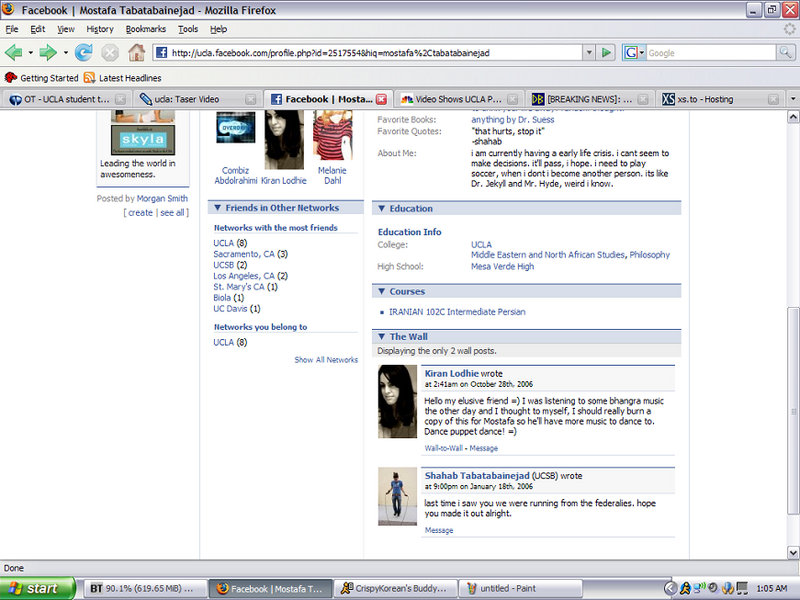This screenshot has width=800, height=600.
Task: Open the Bookmarks menu
Action: pos(146,29)
